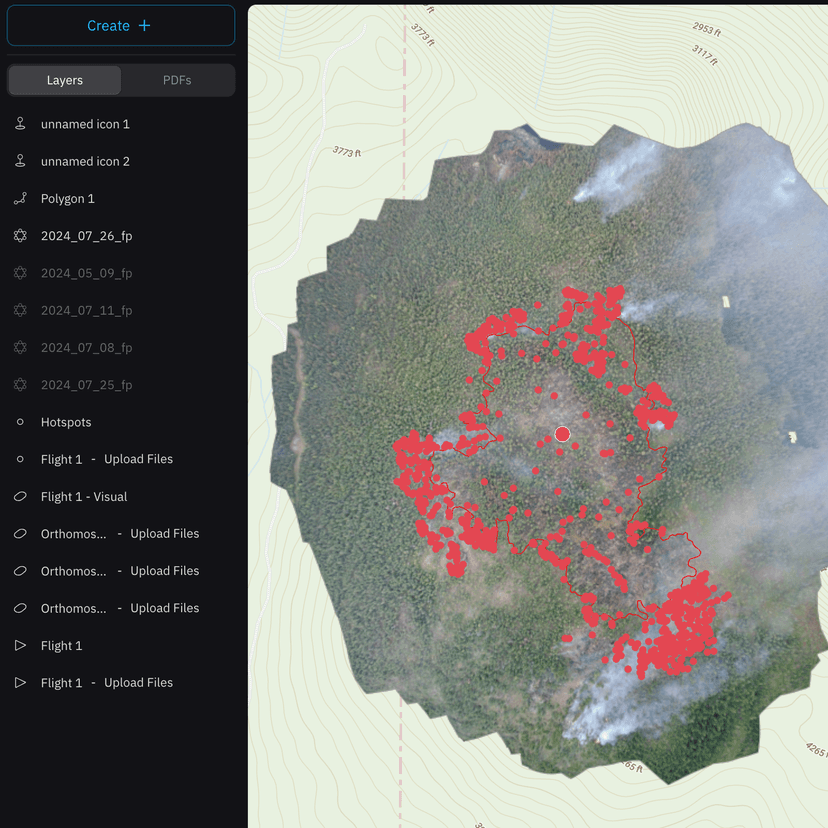Click the ellipse icon beside Flight 1 - Visual
This screenshot has width=828, height=828.
pyautogui.click(x=20, y=497)
